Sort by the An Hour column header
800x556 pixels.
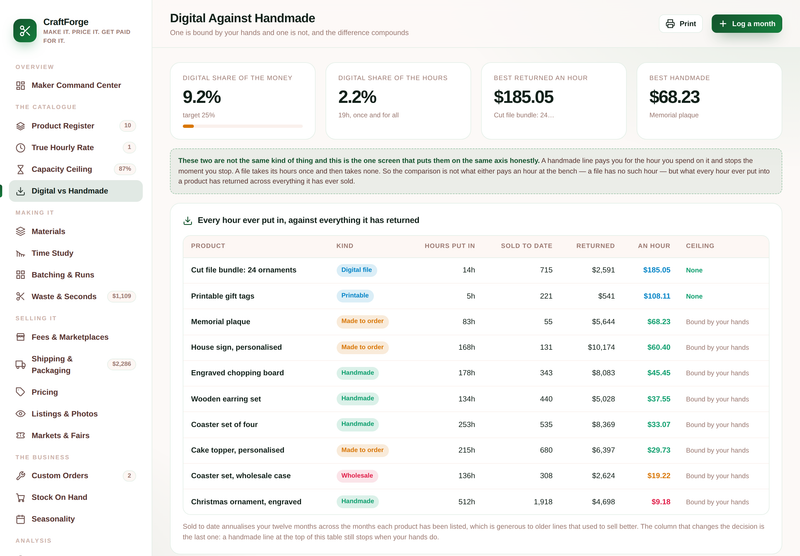pos(654,246)
